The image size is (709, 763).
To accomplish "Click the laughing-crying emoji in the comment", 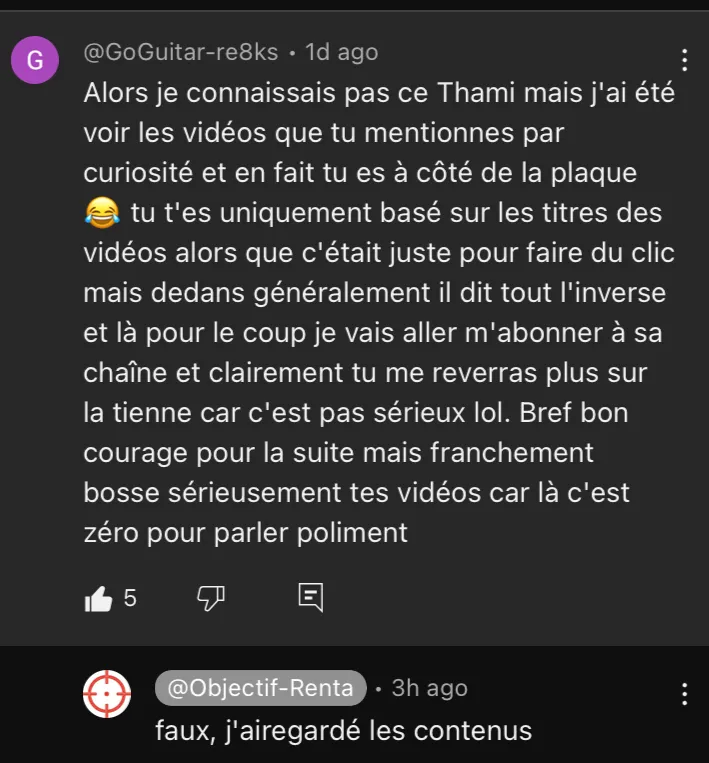I will tap(102, 213).
